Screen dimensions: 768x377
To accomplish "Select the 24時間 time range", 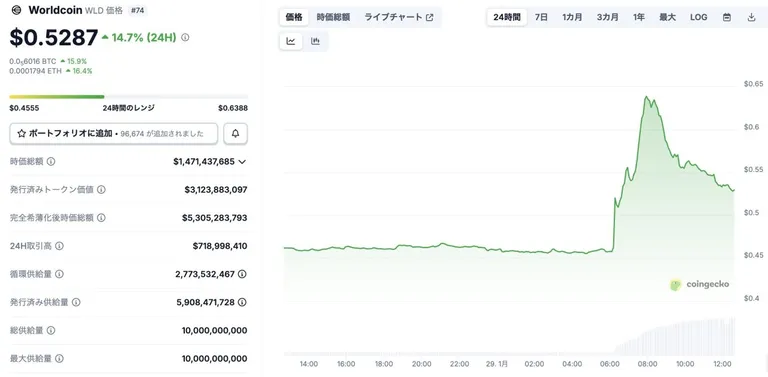I will 506,17.
